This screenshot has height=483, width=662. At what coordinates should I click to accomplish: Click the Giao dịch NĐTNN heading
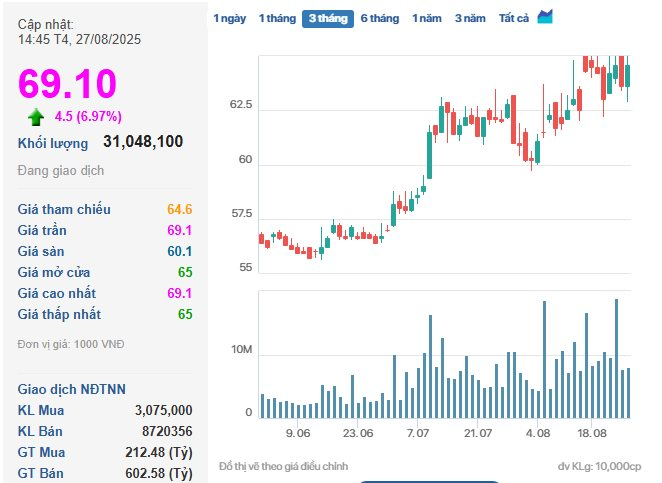[x=73, y=387]
